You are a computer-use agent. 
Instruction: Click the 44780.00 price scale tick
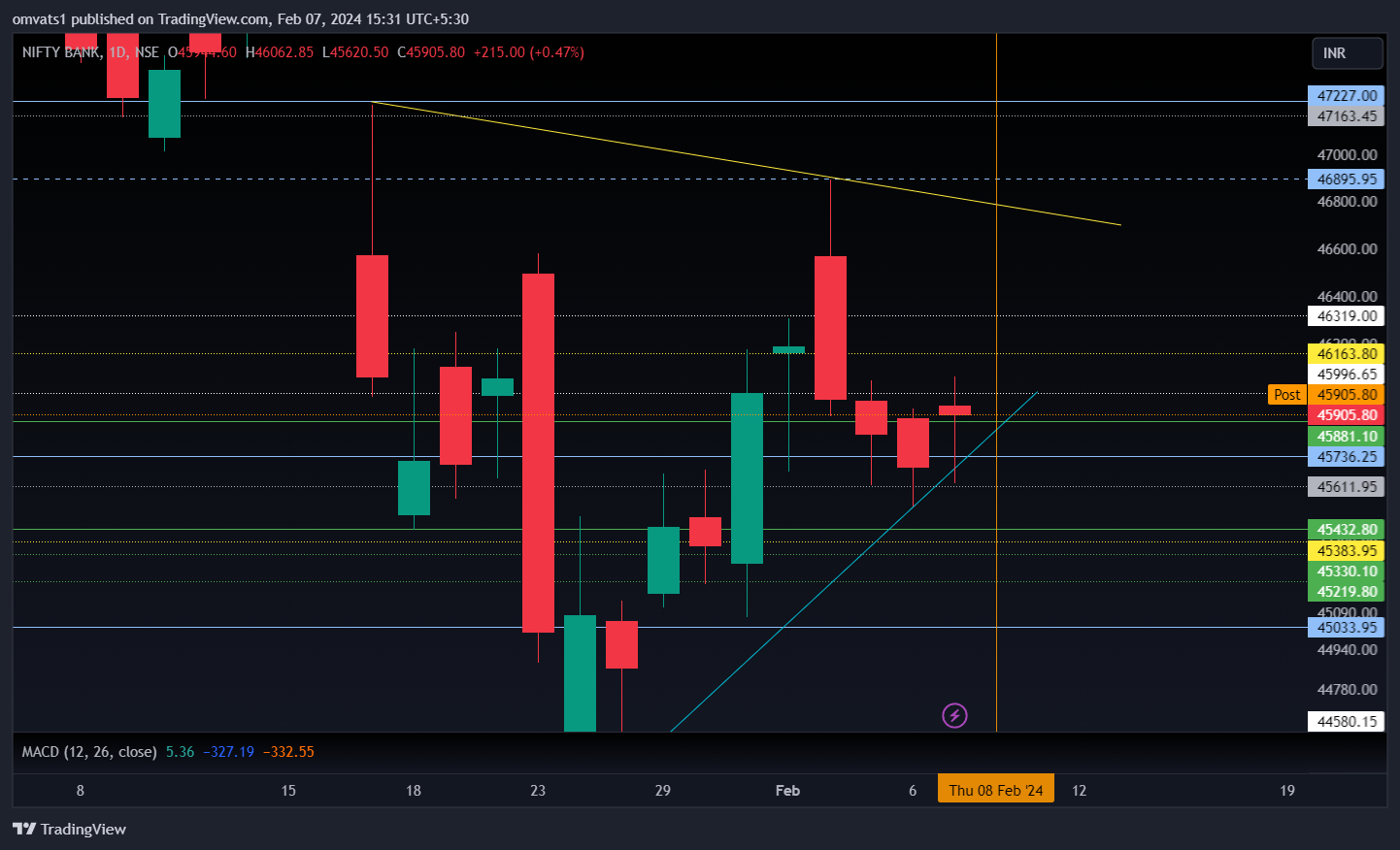1347,689
